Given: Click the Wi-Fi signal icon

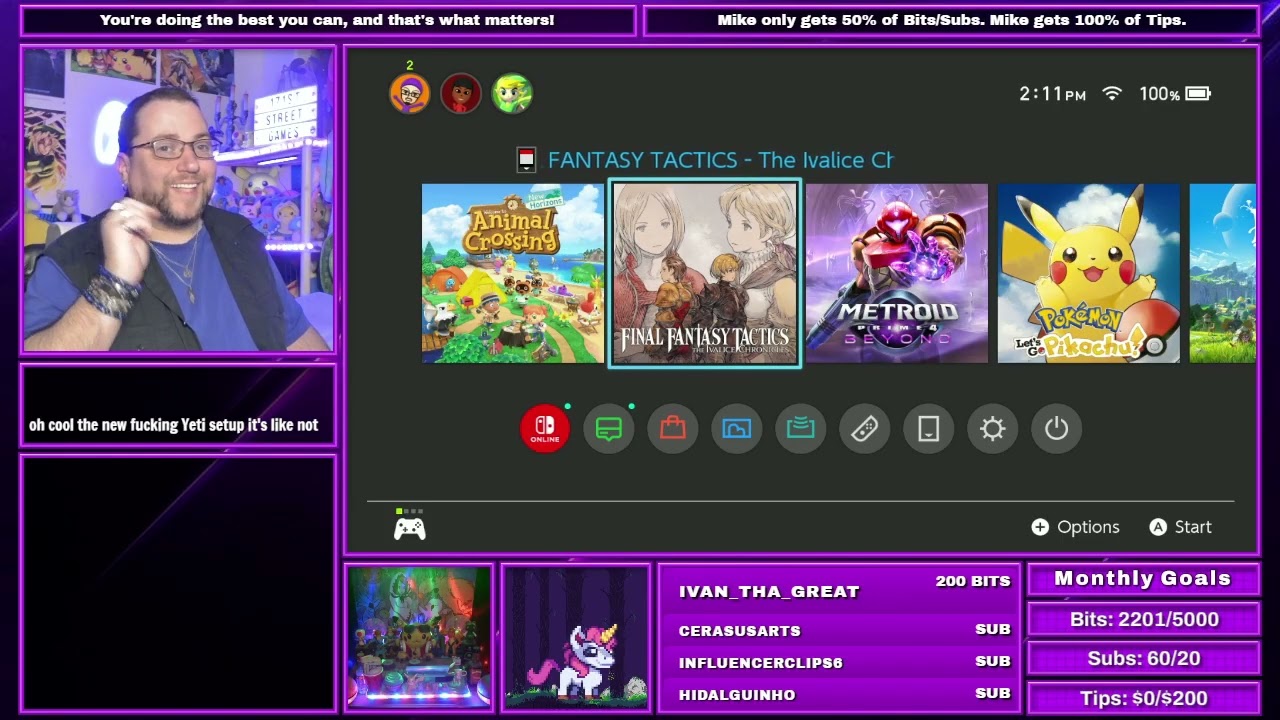Looking at the screenshot, I should 1112,93.
